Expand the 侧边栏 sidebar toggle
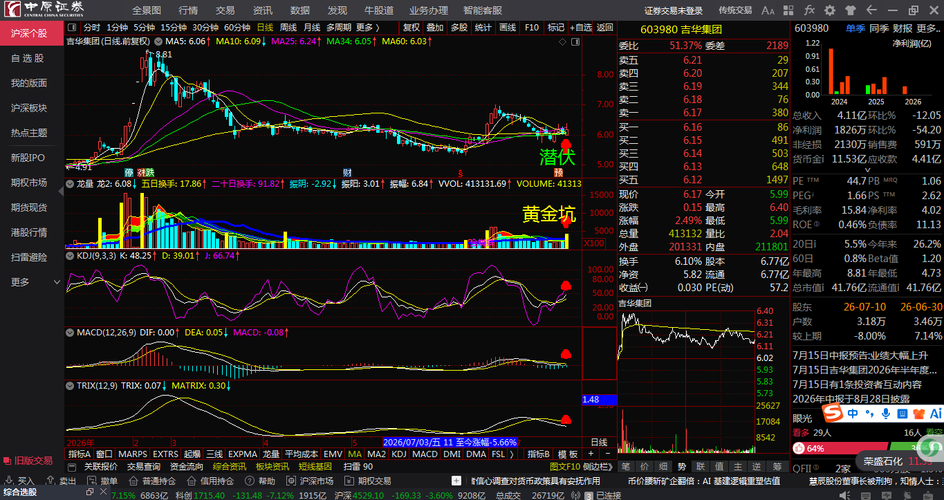The height and width of the screenshot is (500, 944). [600, 466]
